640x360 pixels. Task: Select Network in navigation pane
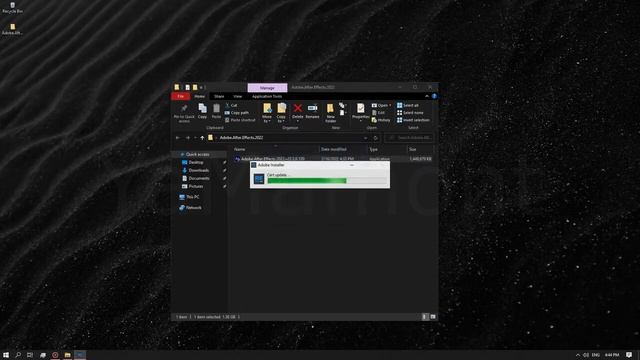(193, 208)
